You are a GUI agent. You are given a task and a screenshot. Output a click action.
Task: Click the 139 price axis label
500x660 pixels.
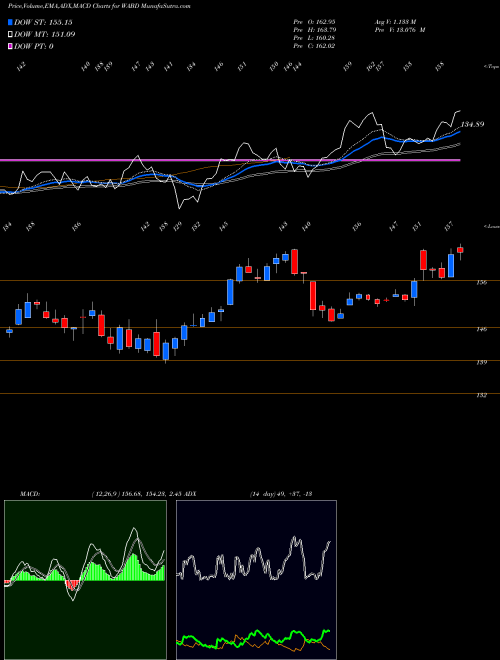pyautogui.click(x=481, y=362)
